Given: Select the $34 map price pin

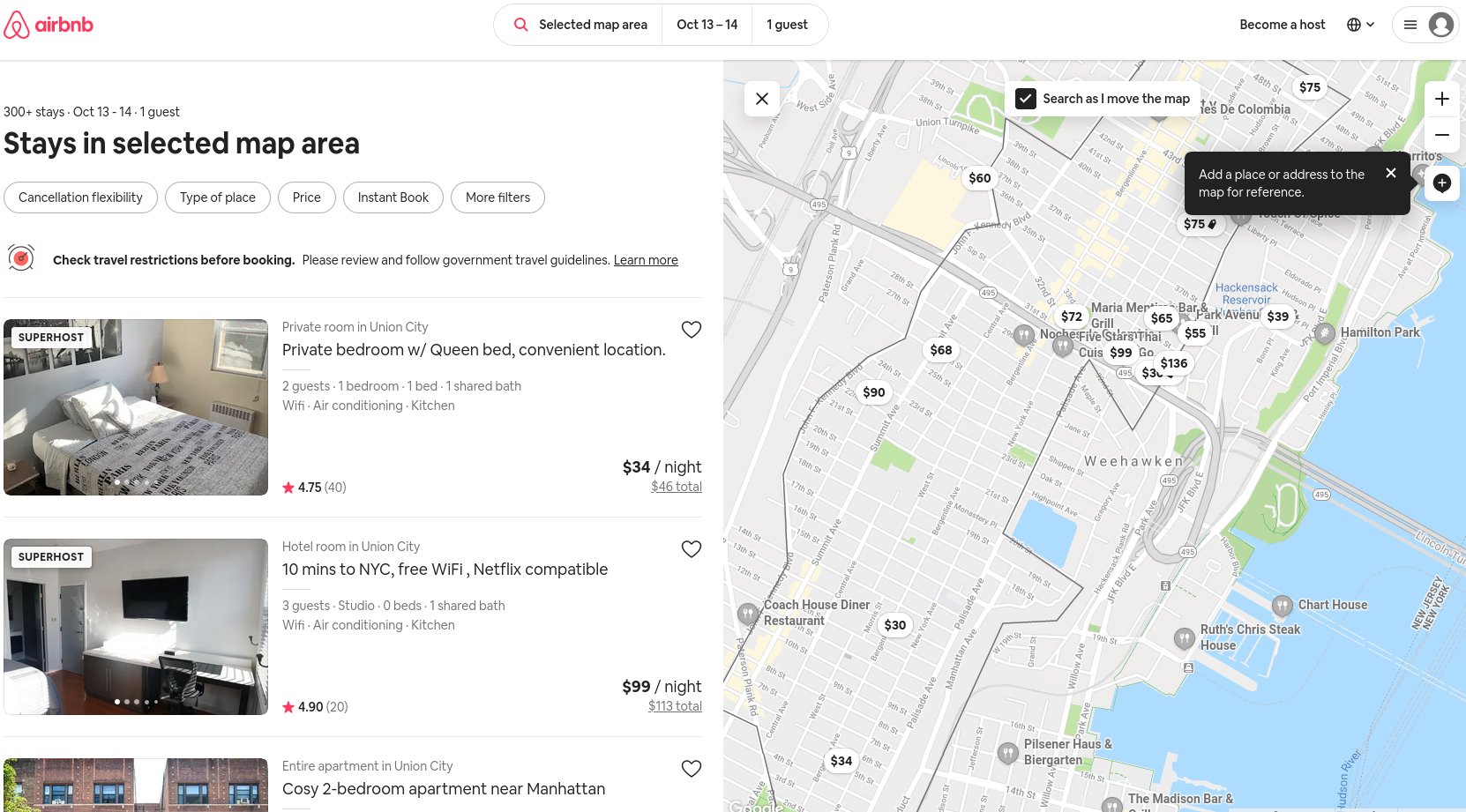Looking at the screenshot, I should point(841,761).
